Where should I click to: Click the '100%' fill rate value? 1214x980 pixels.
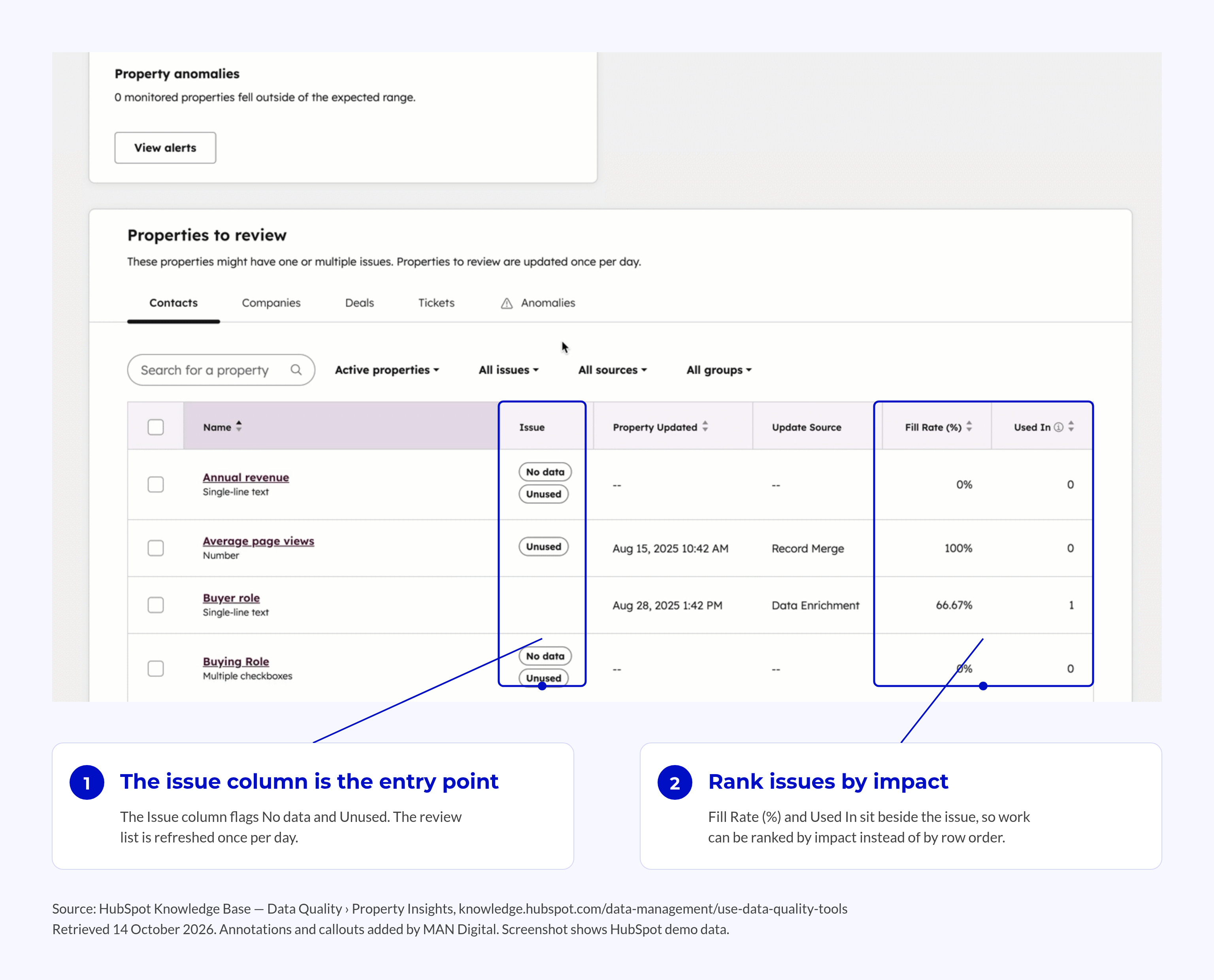pyautogui.click(x=958, y=548)
